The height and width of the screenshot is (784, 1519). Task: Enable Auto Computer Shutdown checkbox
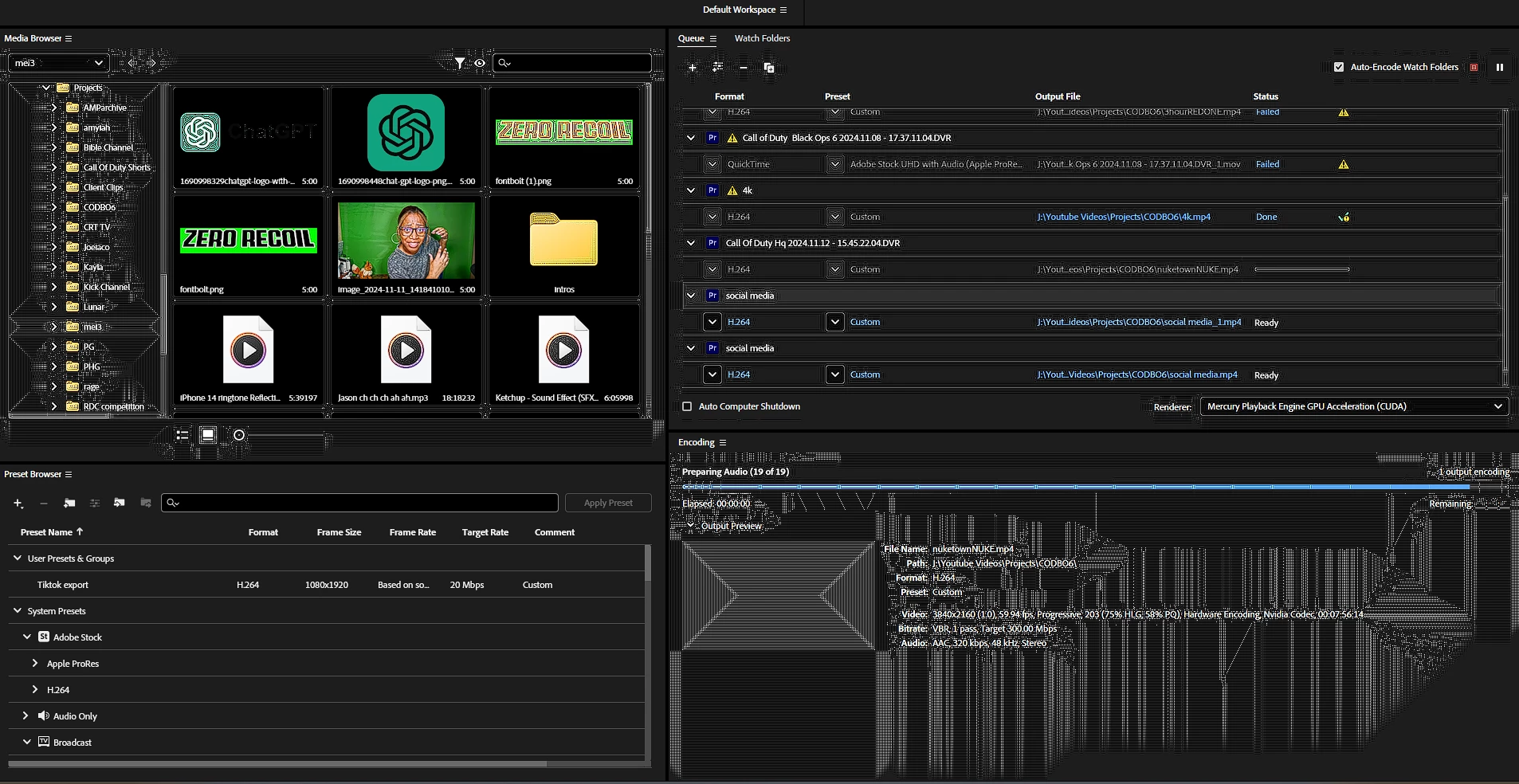[x=687, y=406]
